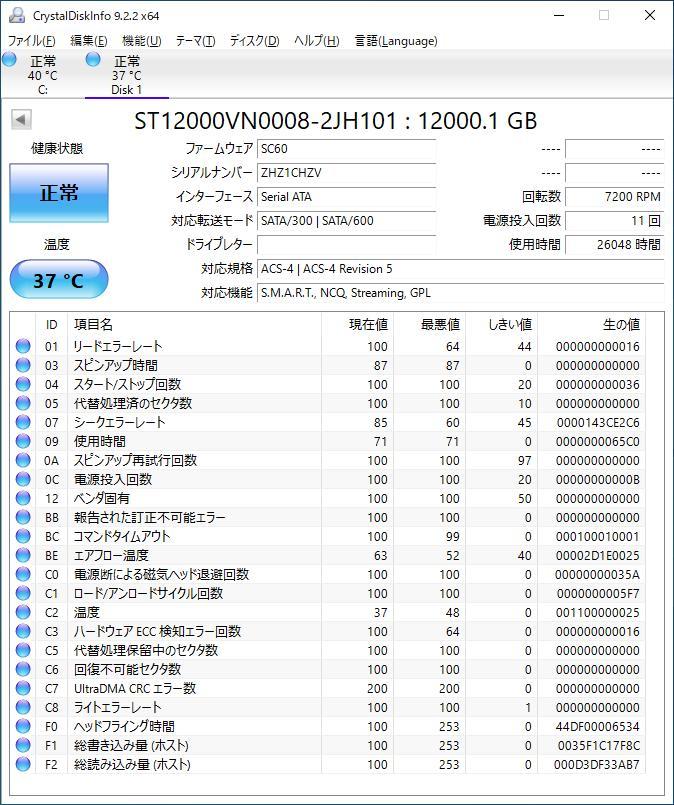The height and width of the screenshot is (805, 674).
Task: Click the previous disk arrow button
Action: 21,120
